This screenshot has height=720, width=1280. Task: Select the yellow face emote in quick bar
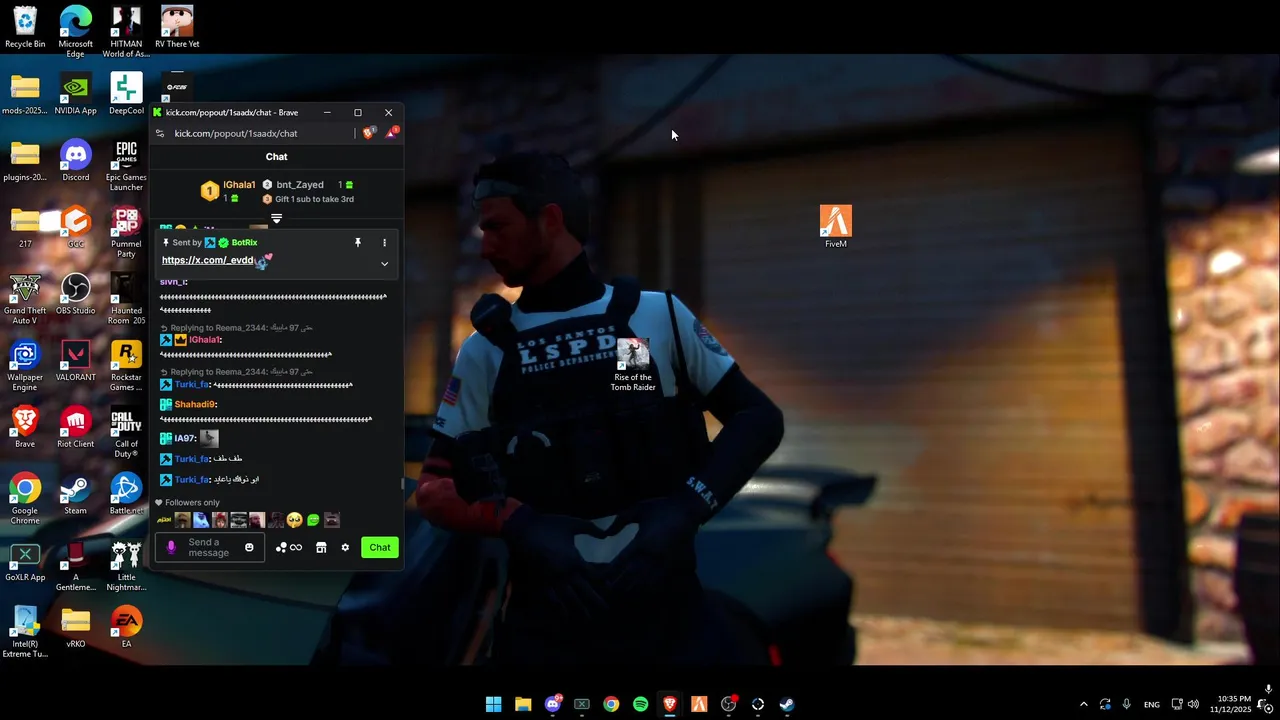[294, 520]
